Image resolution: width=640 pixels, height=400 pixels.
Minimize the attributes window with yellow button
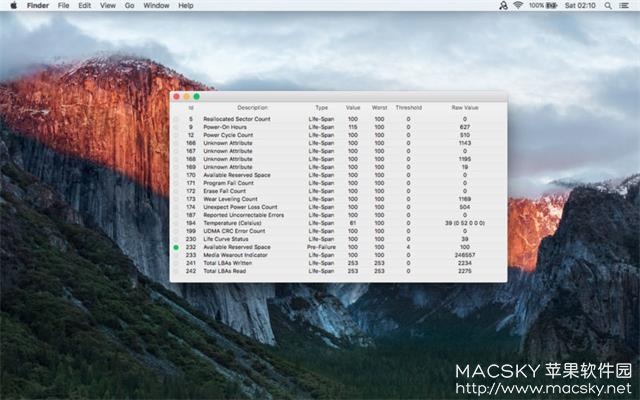(x=187, y=97)
